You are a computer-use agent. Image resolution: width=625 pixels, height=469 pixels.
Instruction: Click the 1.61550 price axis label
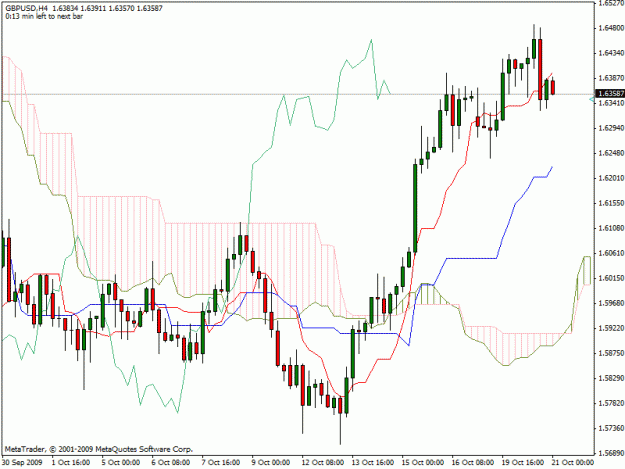click(x=611, y=203)
